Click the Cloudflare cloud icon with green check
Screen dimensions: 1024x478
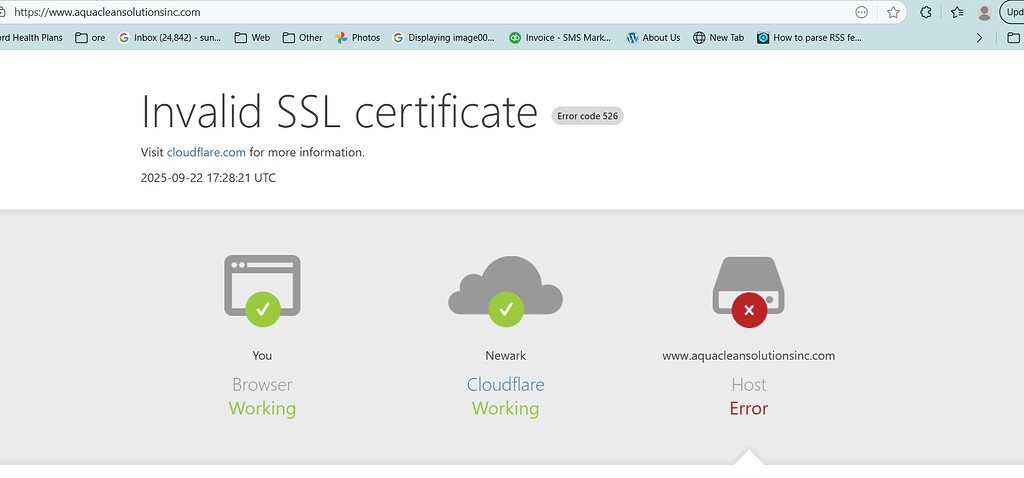505,291
